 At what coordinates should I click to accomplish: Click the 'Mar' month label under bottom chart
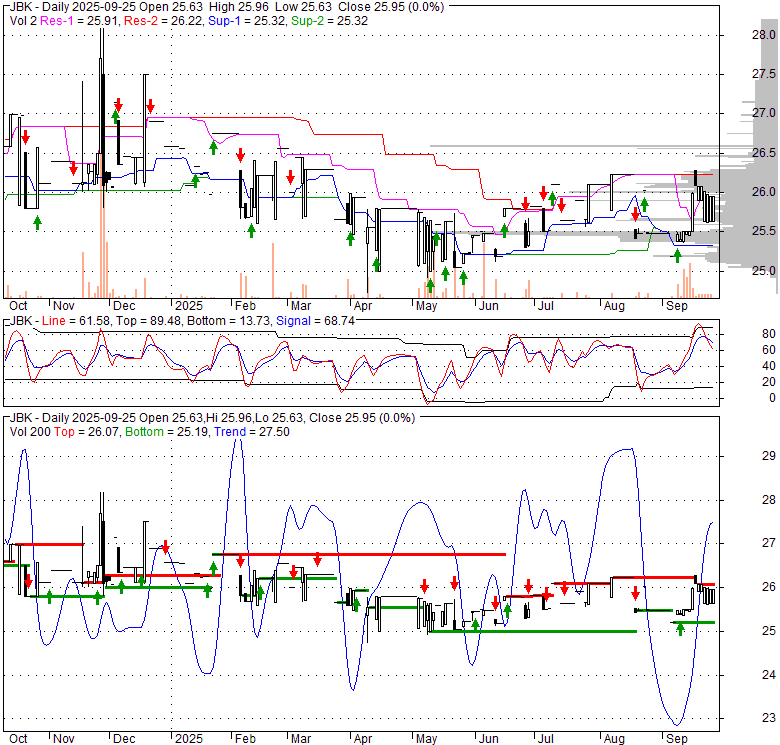click(301, 739)
